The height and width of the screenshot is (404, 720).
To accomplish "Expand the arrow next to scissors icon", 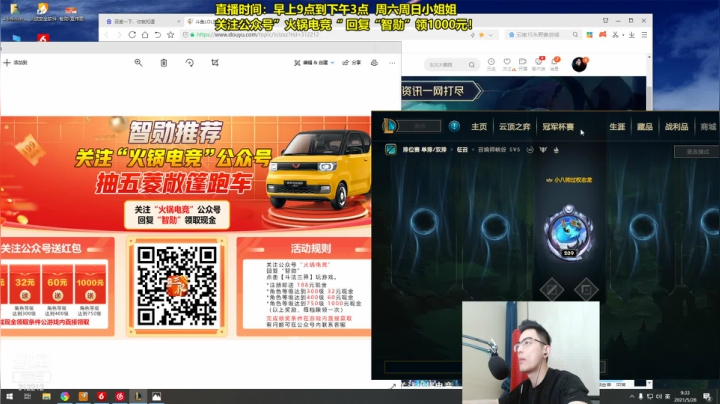I will pos(623,35).
